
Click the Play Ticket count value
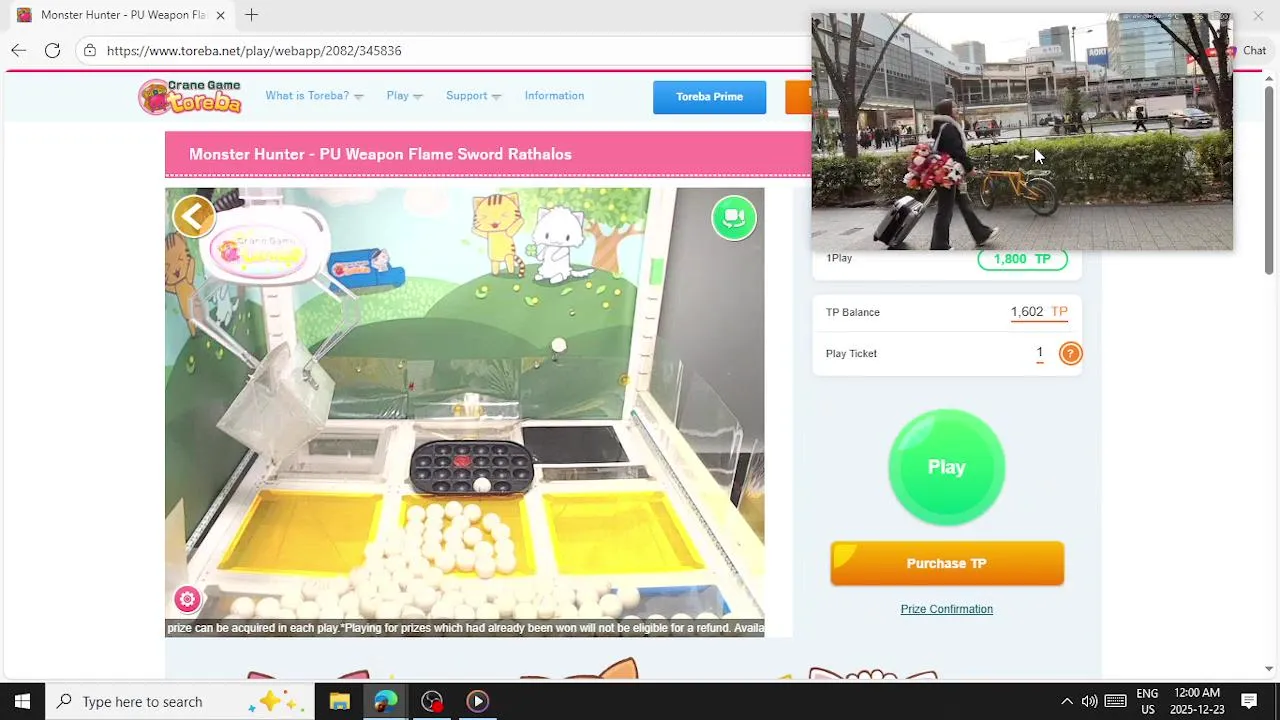1039,353
